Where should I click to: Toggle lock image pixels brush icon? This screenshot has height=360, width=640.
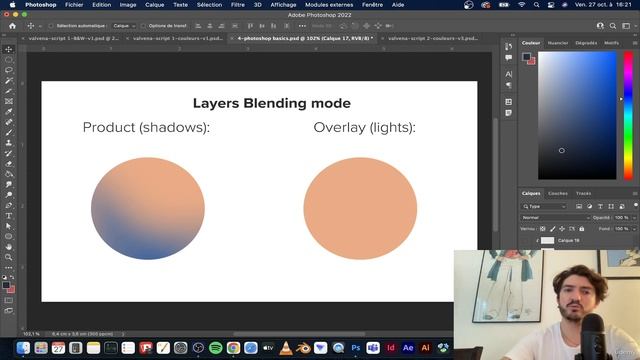click(x=553, y=229)
